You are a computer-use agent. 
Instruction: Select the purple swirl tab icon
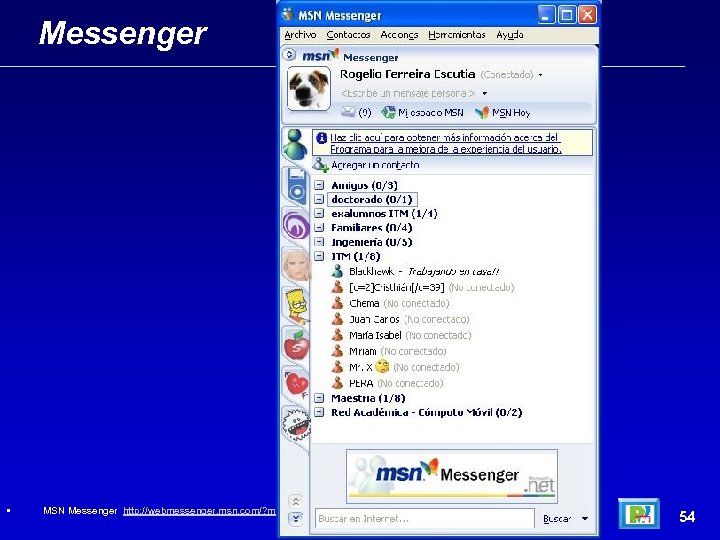[x=296, y=225]
